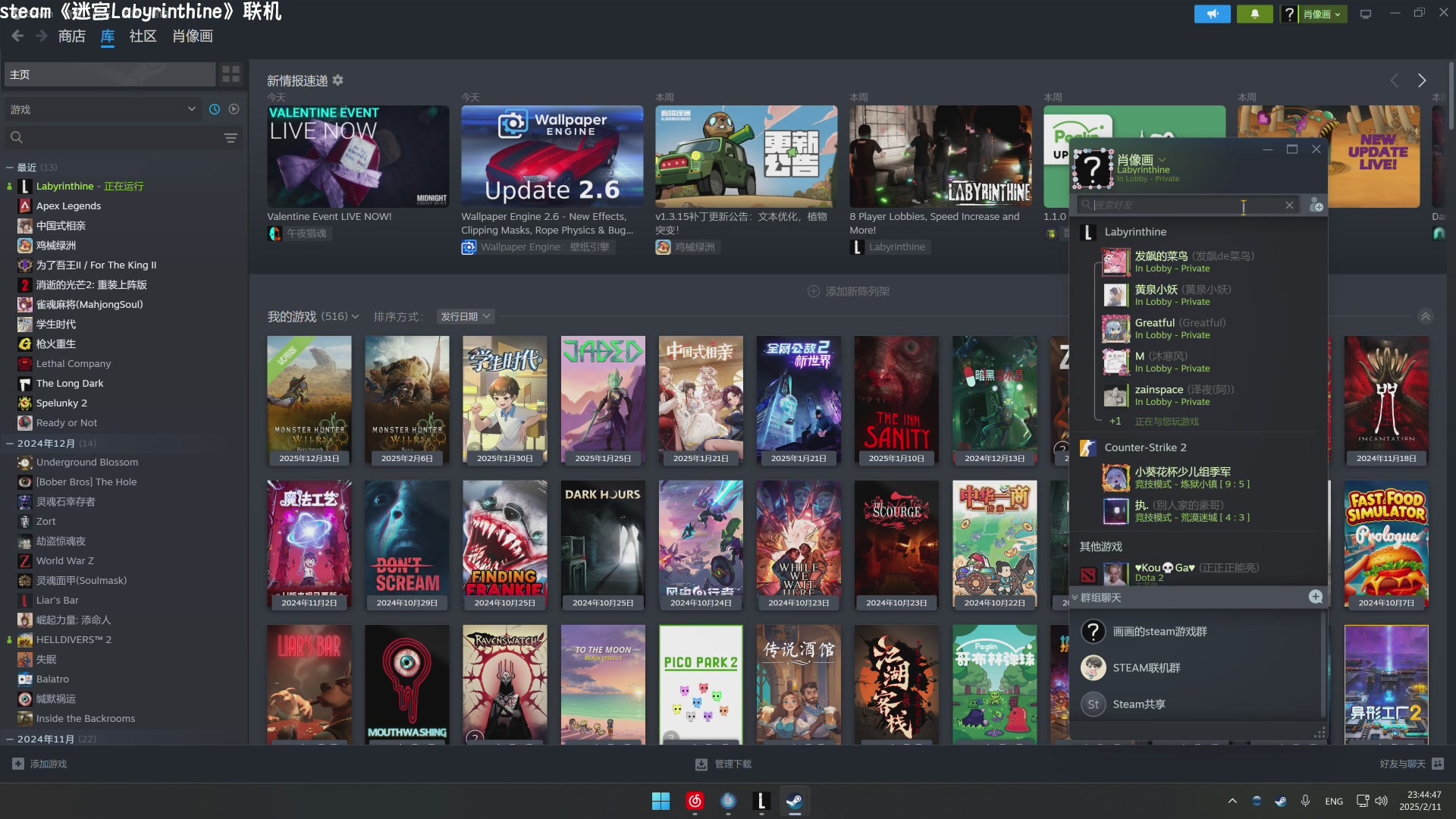Open the 发行日期 sort dropdown

tap(466, 316)
